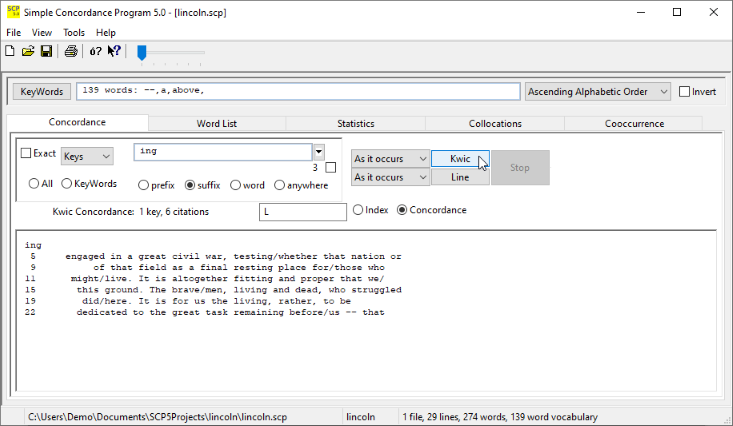This screenshot has width=733, height=426.
Task: Click the New file icon
Action: point(10,51)
